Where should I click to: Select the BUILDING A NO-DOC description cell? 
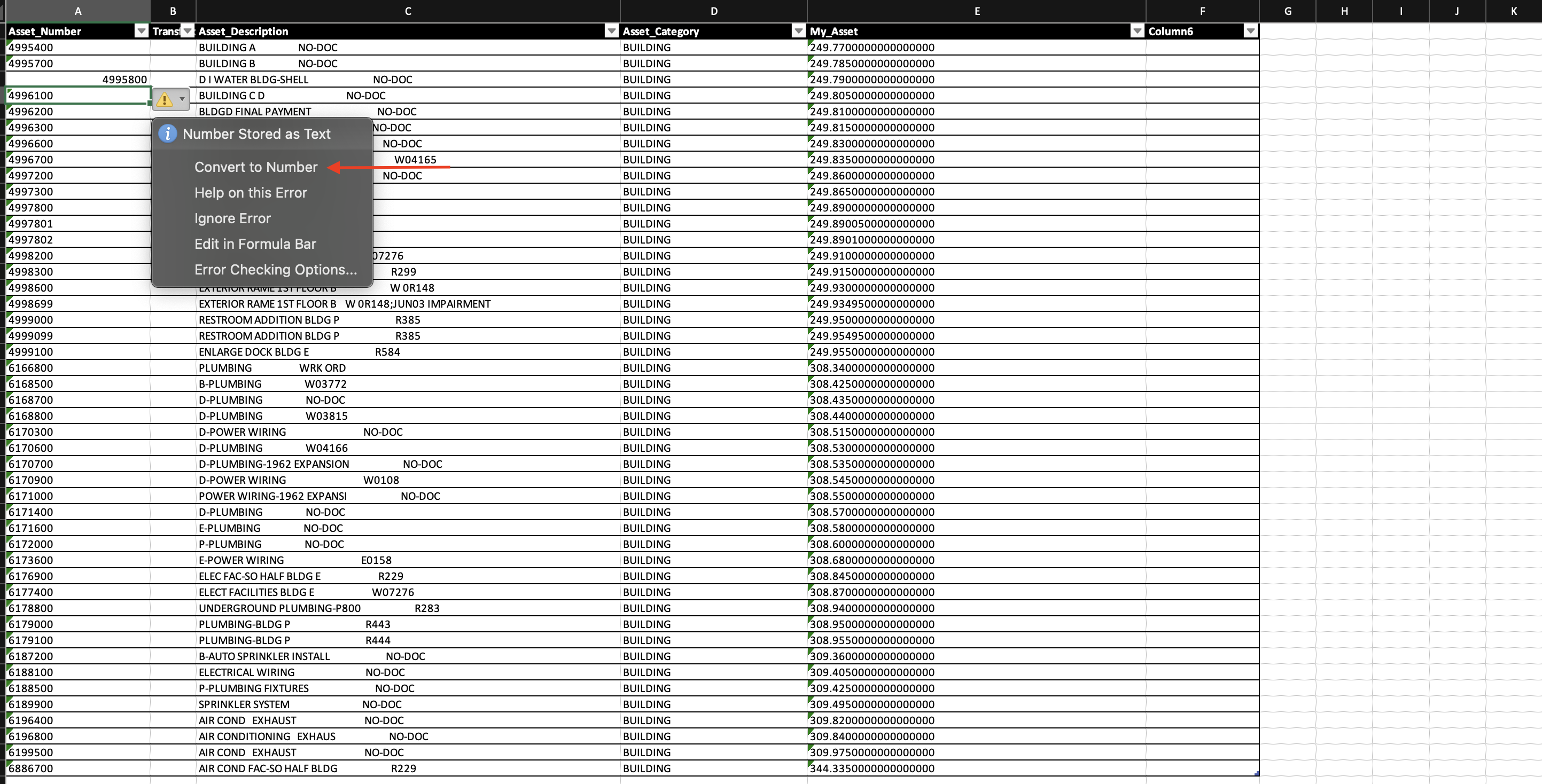tap(408, 48)
